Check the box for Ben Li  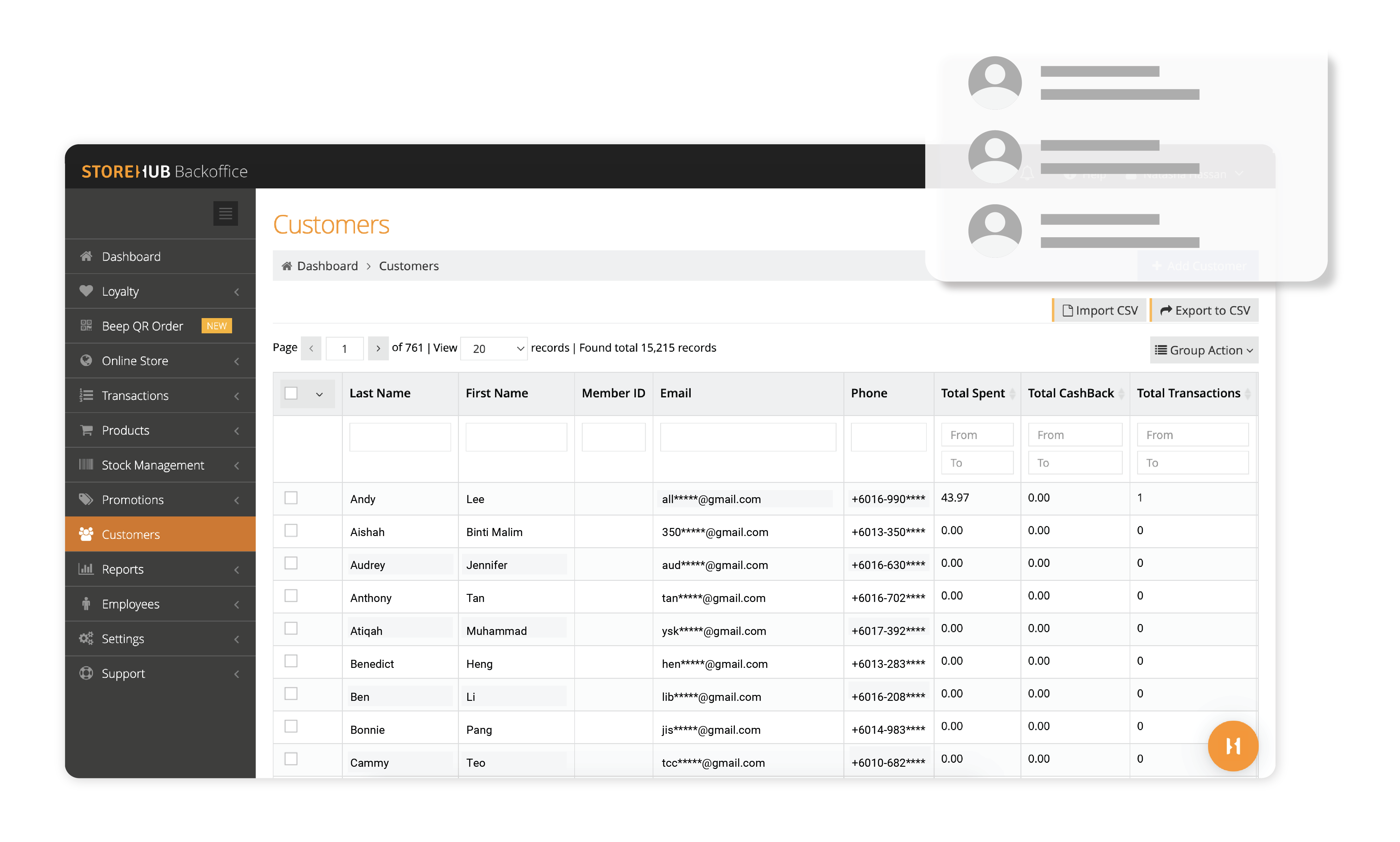click(291, 693)
